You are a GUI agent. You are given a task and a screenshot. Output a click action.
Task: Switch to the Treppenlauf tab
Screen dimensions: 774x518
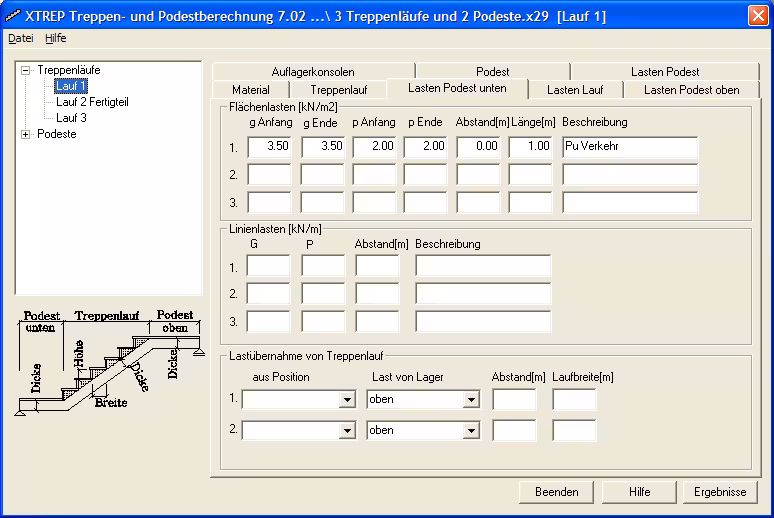click(338, 90)
